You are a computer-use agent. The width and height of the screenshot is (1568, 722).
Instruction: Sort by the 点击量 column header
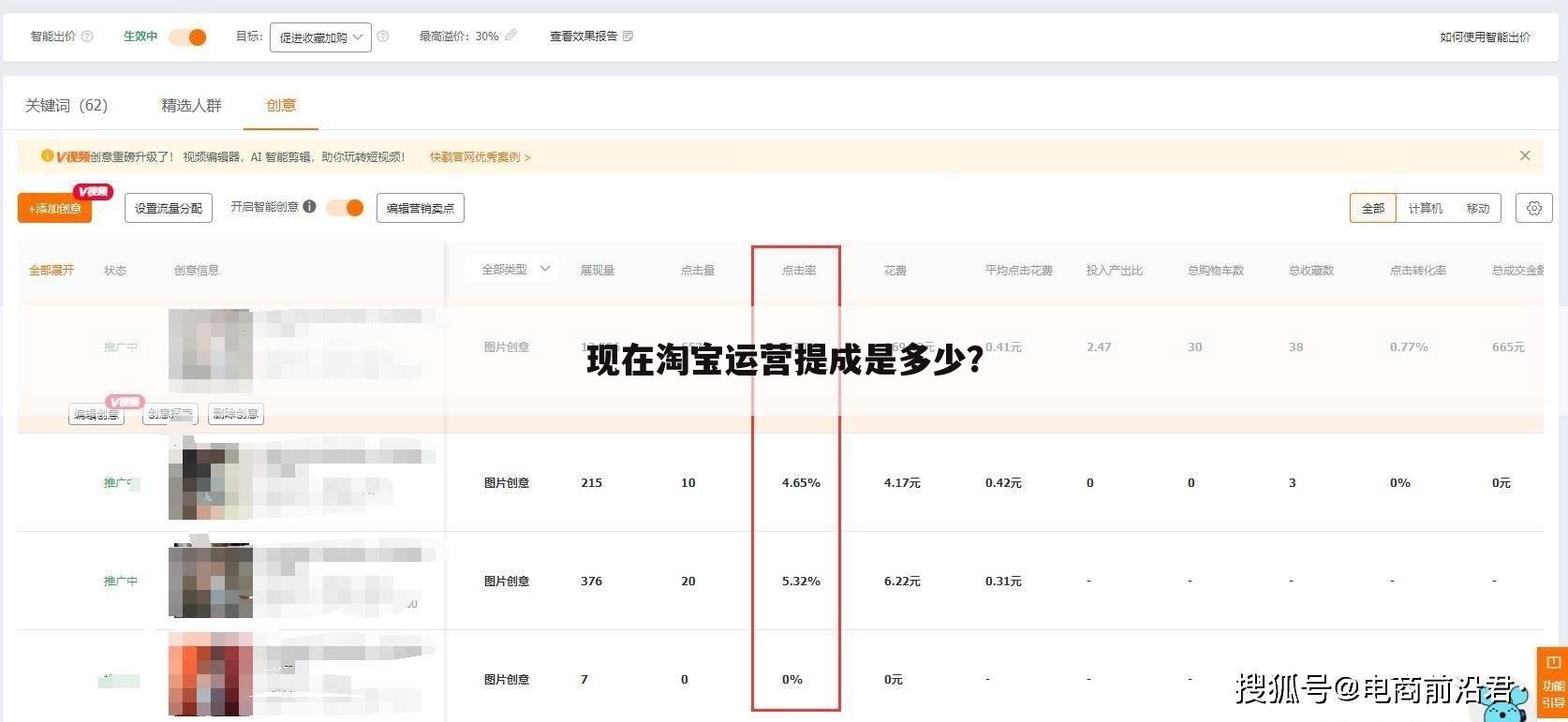pyautogui.click(x=698, y=270)
